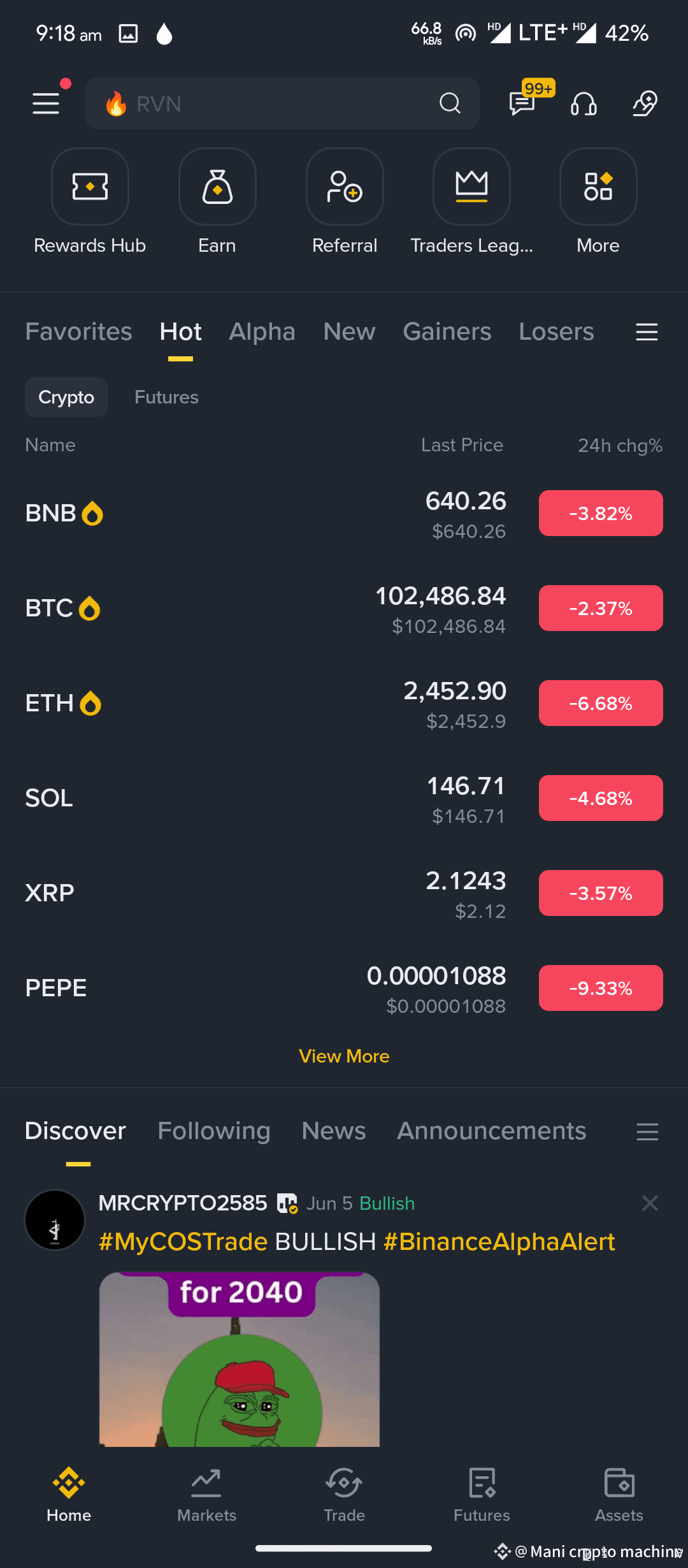
Task: Sort list by 24h chg% header
Action: pos(620,445)
